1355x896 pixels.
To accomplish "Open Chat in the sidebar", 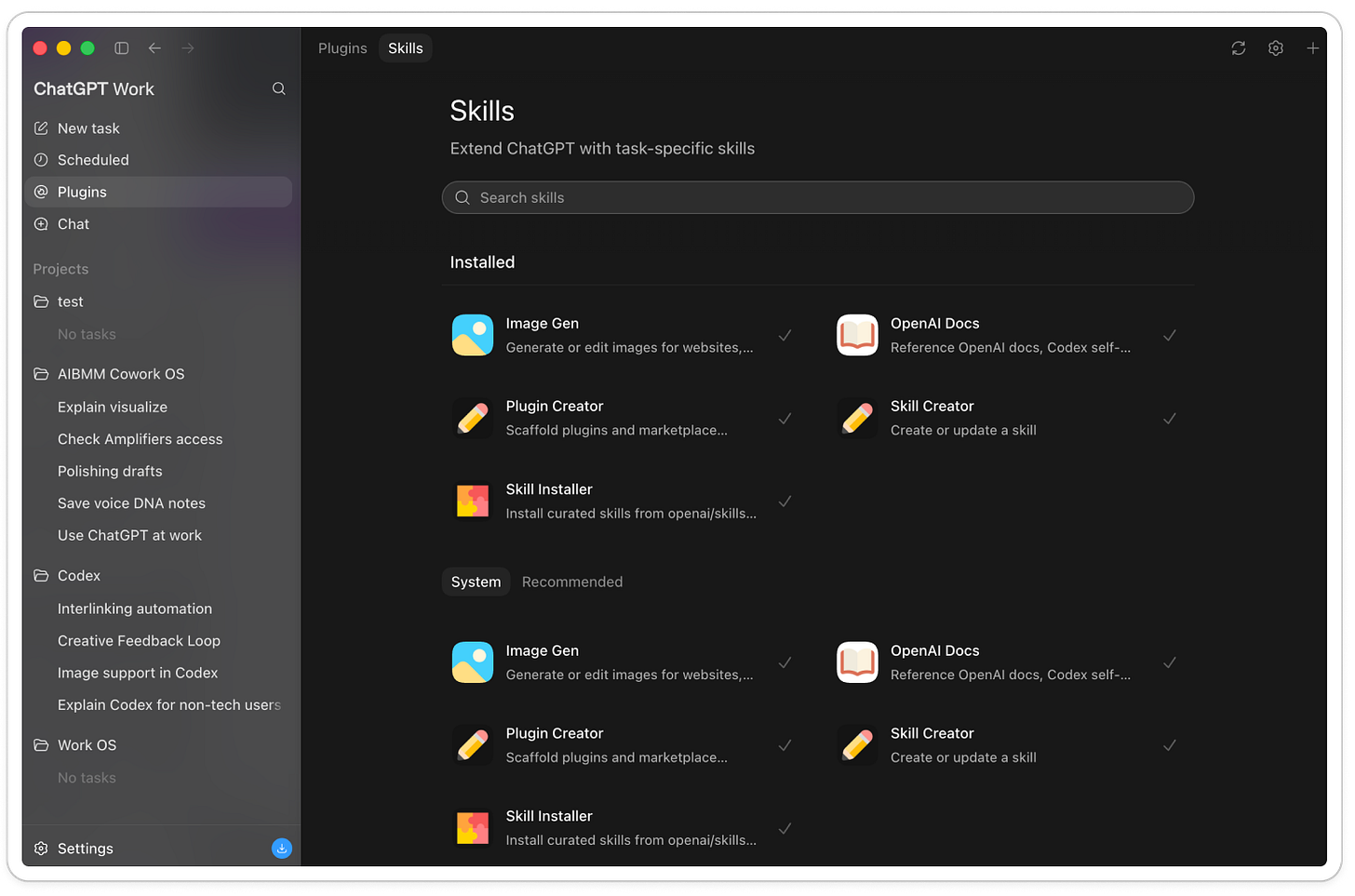I will pyautogui.click(x=158, y=224).
